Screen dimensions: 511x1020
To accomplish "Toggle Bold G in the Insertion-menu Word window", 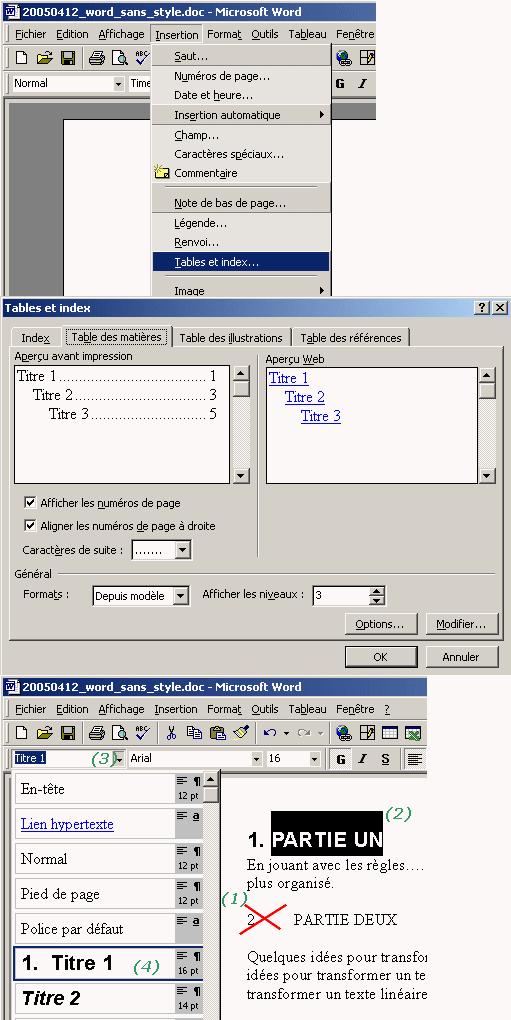I will pos(340,83).
